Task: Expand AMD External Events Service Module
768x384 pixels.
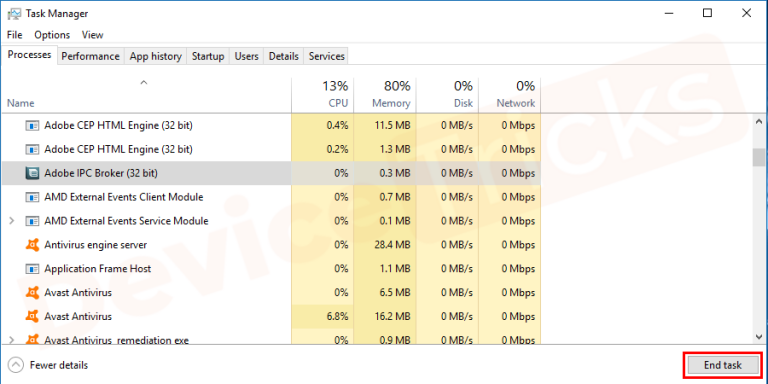Action: point(12,221)
